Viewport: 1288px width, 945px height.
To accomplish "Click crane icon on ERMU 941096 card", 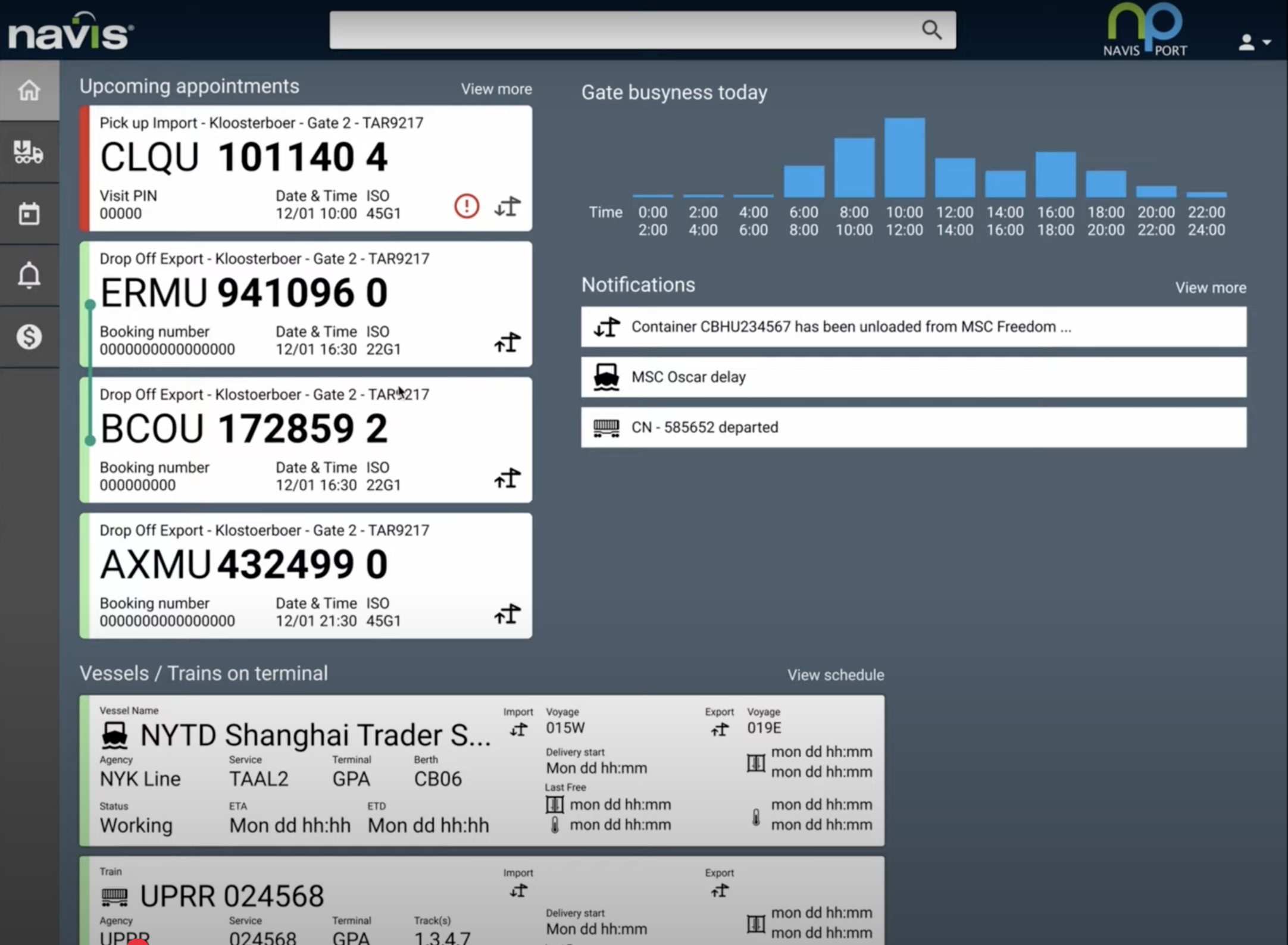I will point(507,342).
